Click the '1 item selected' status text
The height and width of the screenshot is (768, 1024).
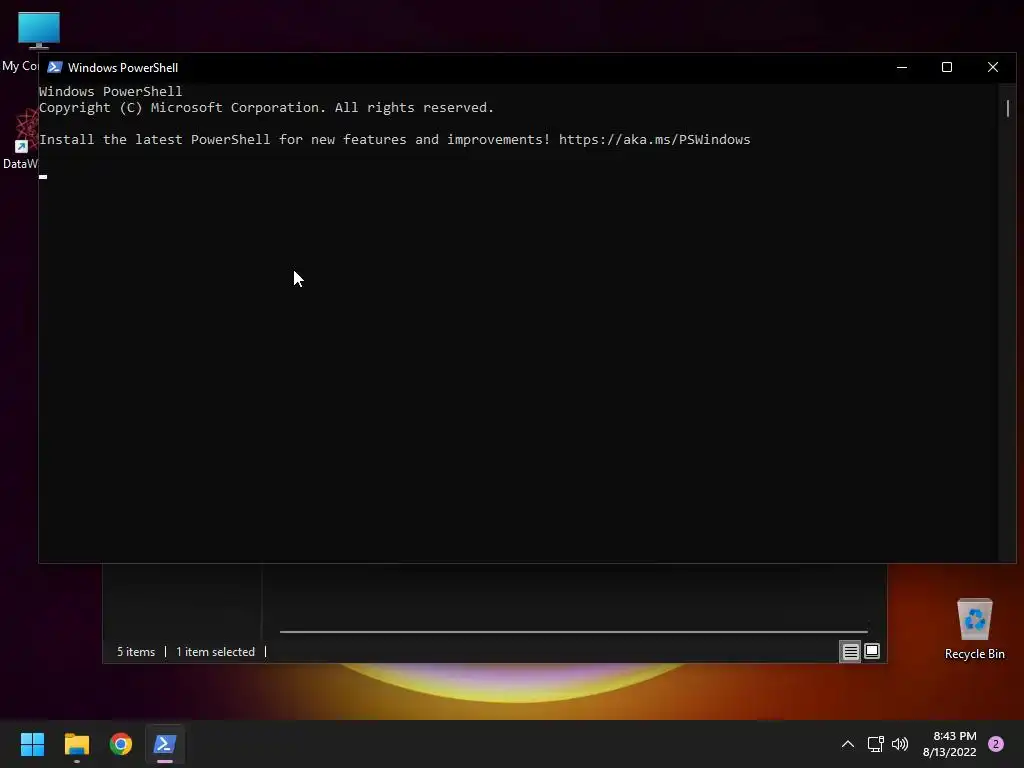point(216,652)
